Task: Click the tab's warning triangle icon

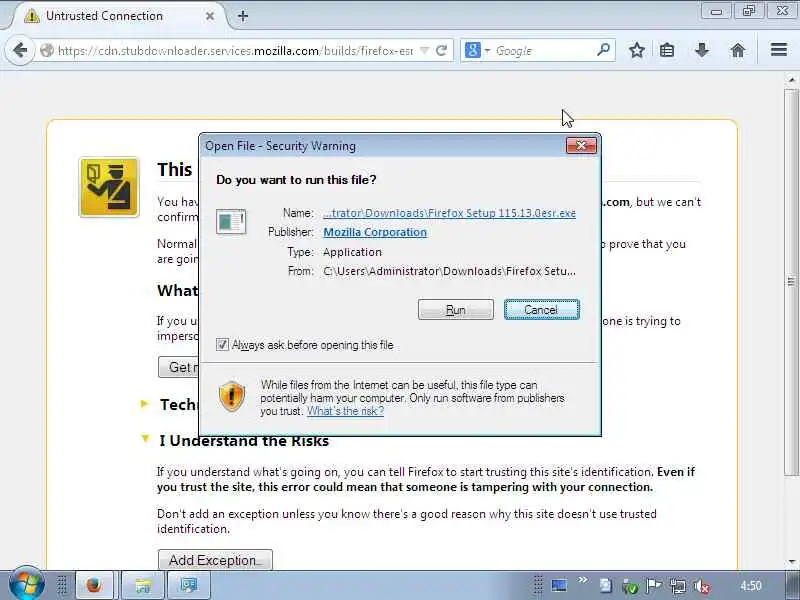Action: pyautogui.click(x=32, y=16)
